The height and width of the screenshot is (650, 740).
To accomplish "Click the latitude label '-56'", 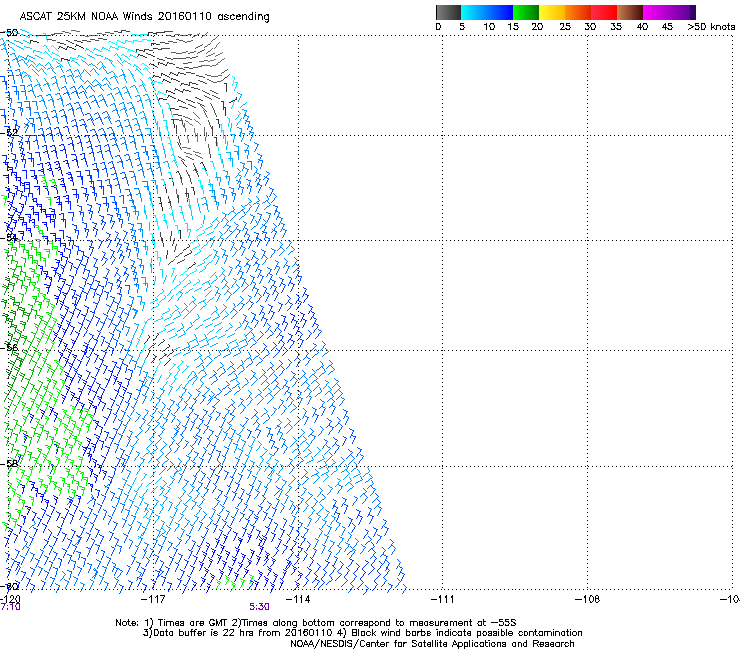I will tap(9, 348).
